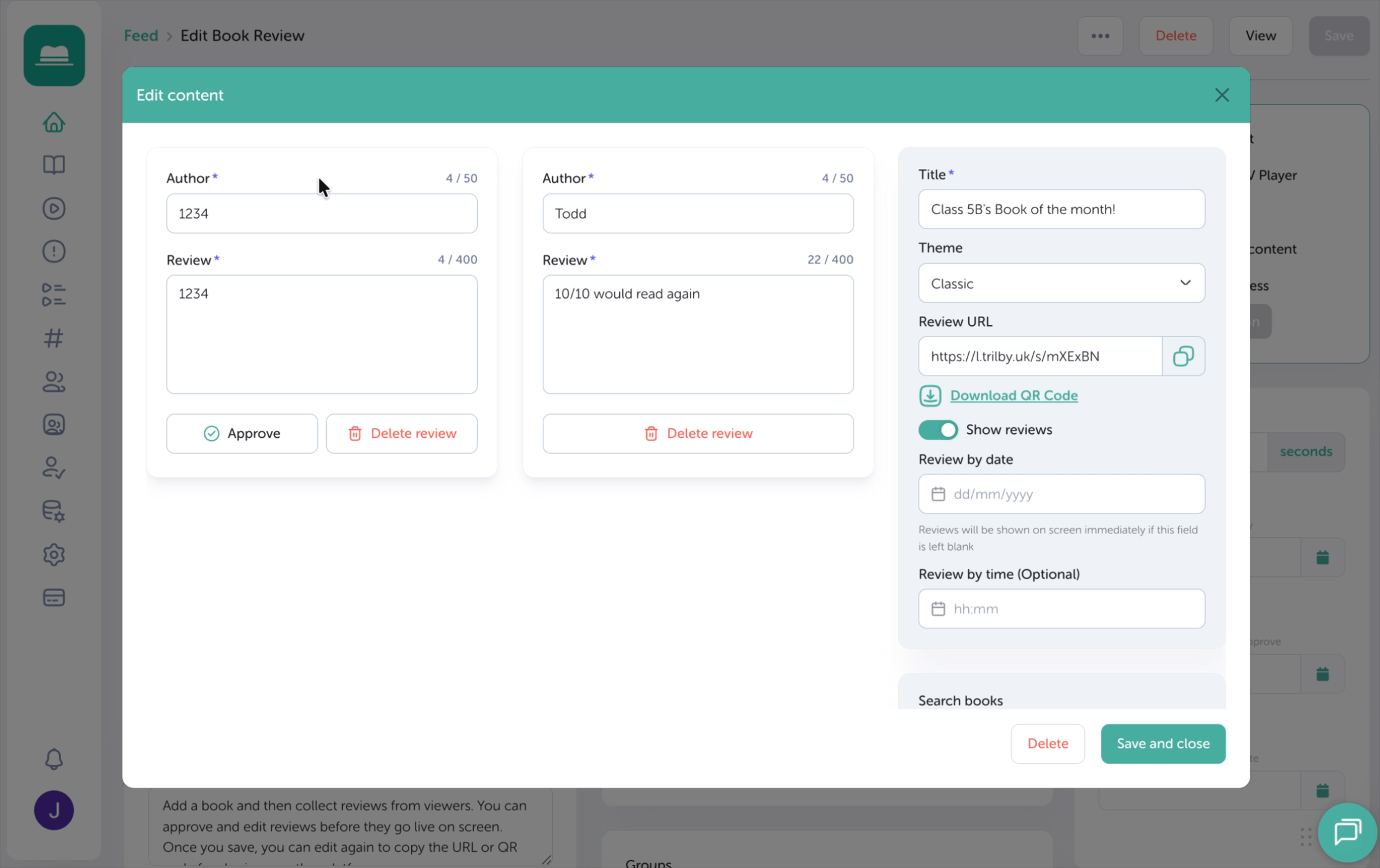Copy the Review URL with copy icon
This screenshot has width=1380, height=868.
pos(1183,356)
